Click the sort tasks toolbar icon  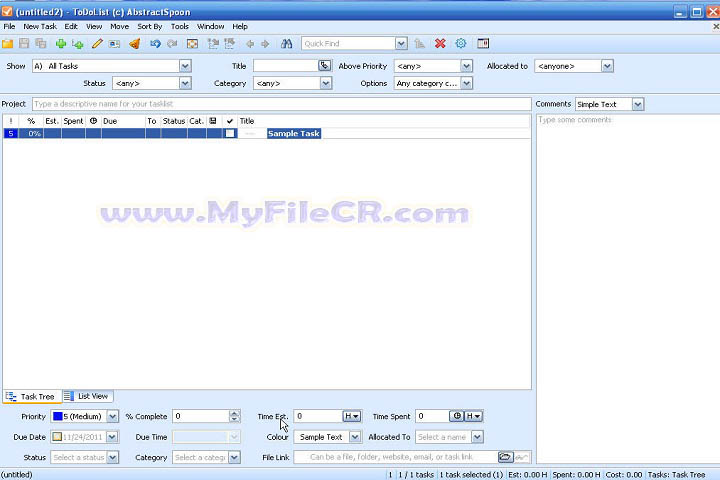point(419,44)
